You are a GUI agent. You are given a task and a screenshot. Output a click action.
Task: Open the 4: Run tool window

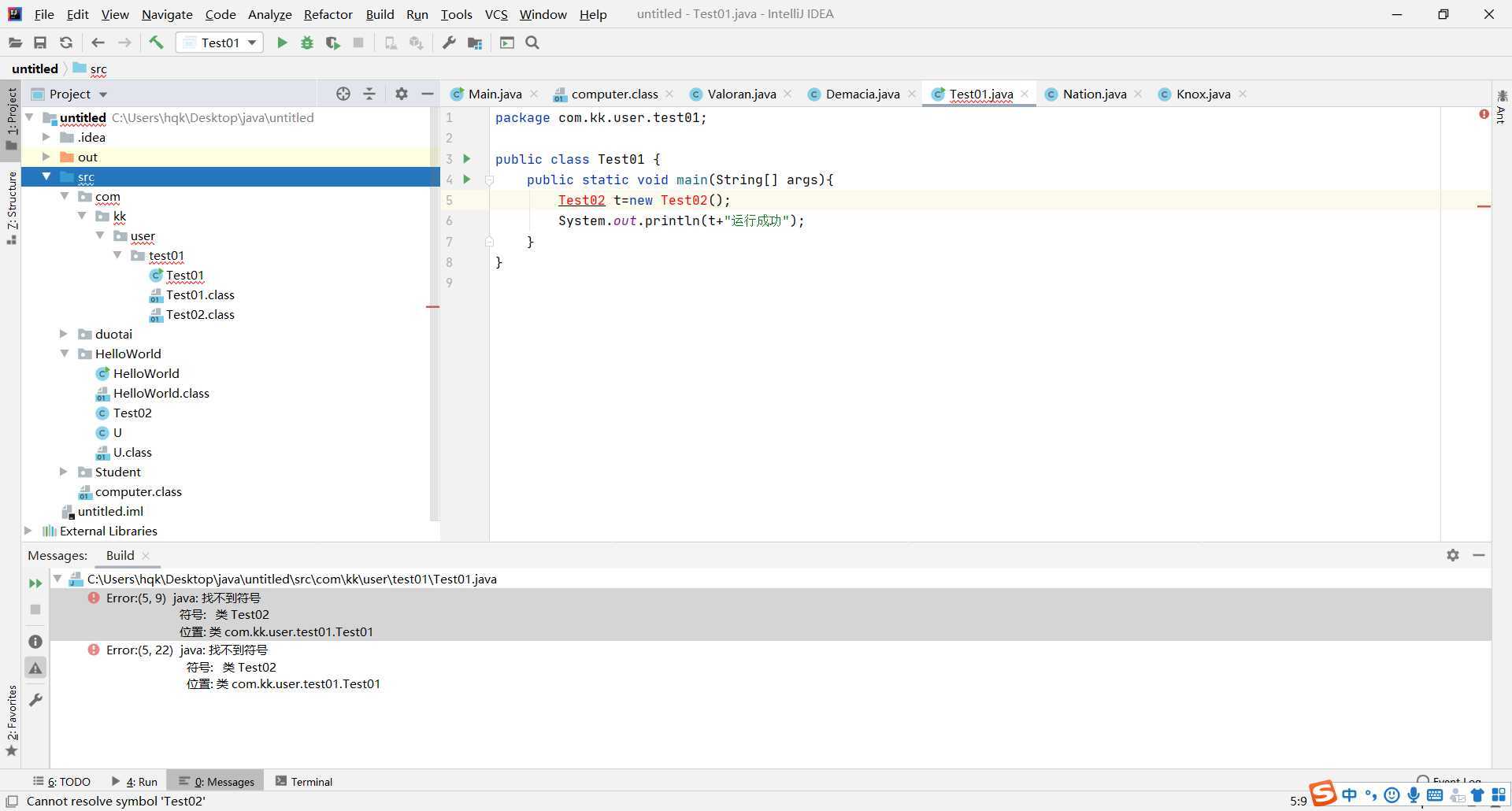(135, 781)
